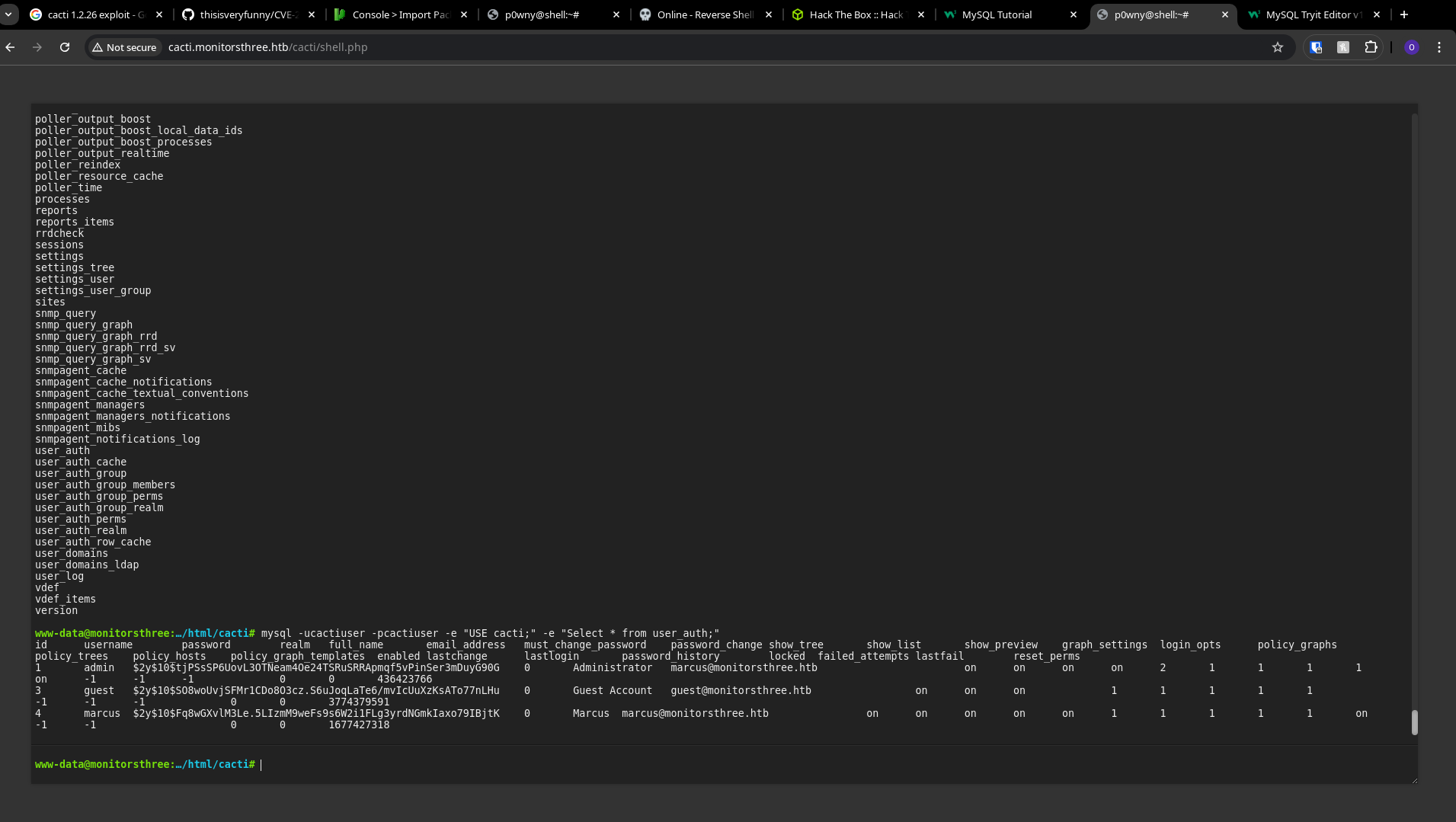This screenshot has height=822, width=1456.
Task: Close the MySQL Tryit Editor tab
Action: click(1377, 14)
